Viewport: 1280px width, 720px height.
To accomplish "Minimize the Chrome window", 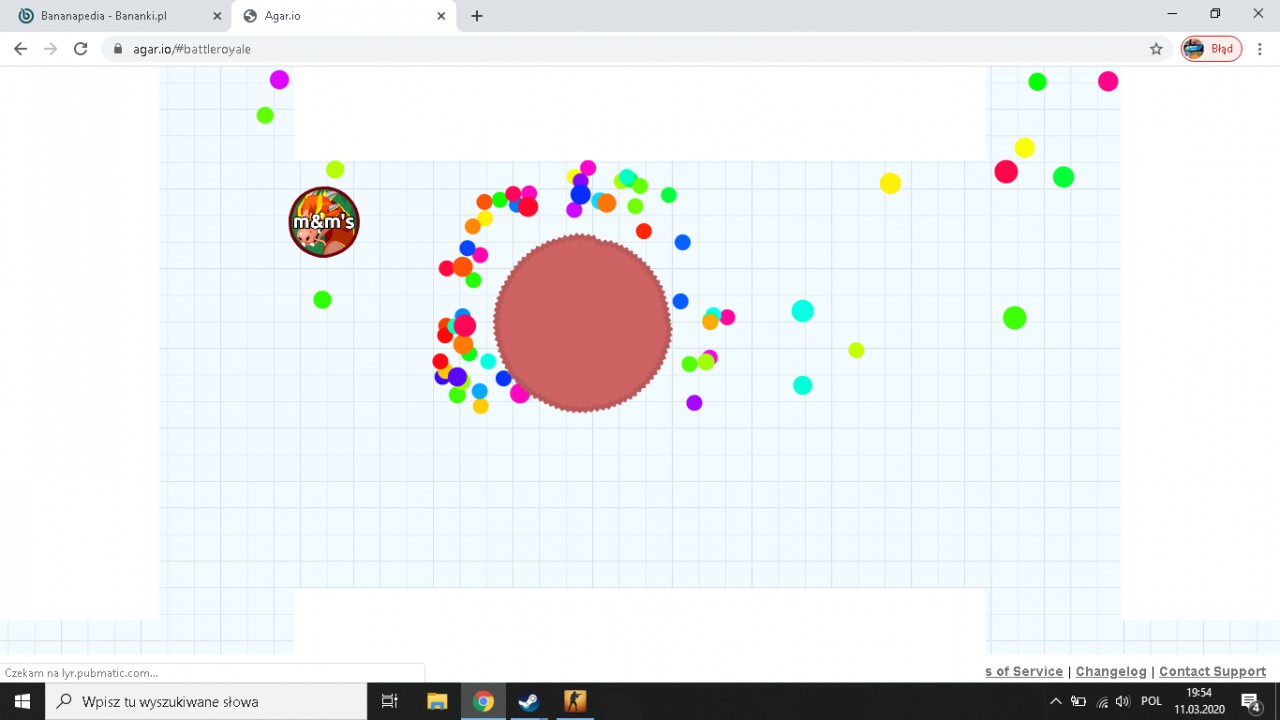I will (x=1172, y=14).
